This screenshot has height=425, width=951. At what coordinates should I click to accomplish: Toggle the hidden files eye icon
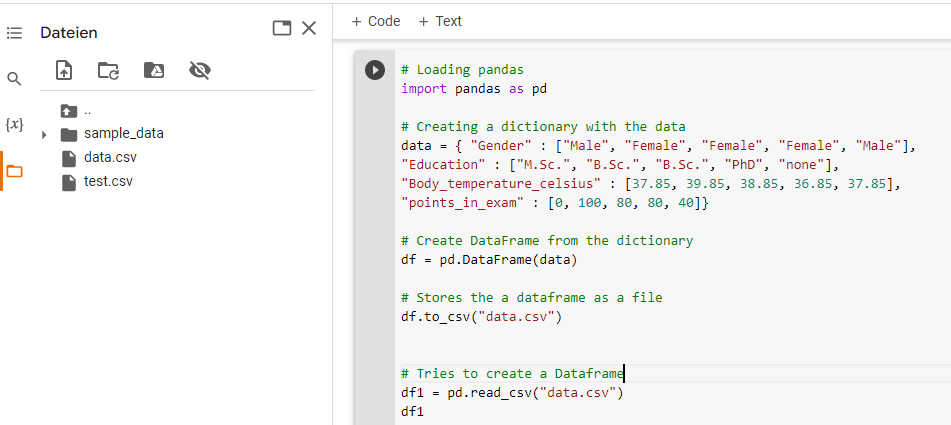(x=200, y=70)
